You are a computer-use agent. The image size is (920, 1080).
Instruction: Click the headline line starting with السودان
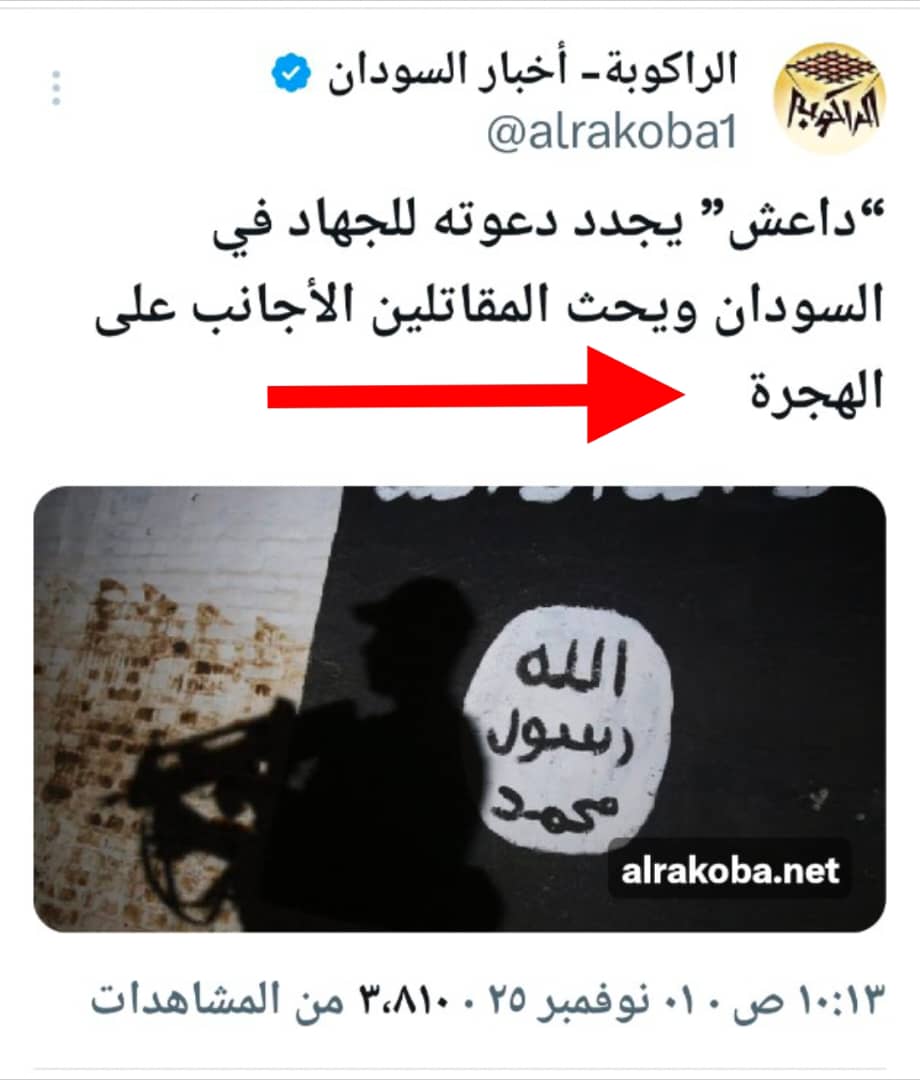click(490, 306)
